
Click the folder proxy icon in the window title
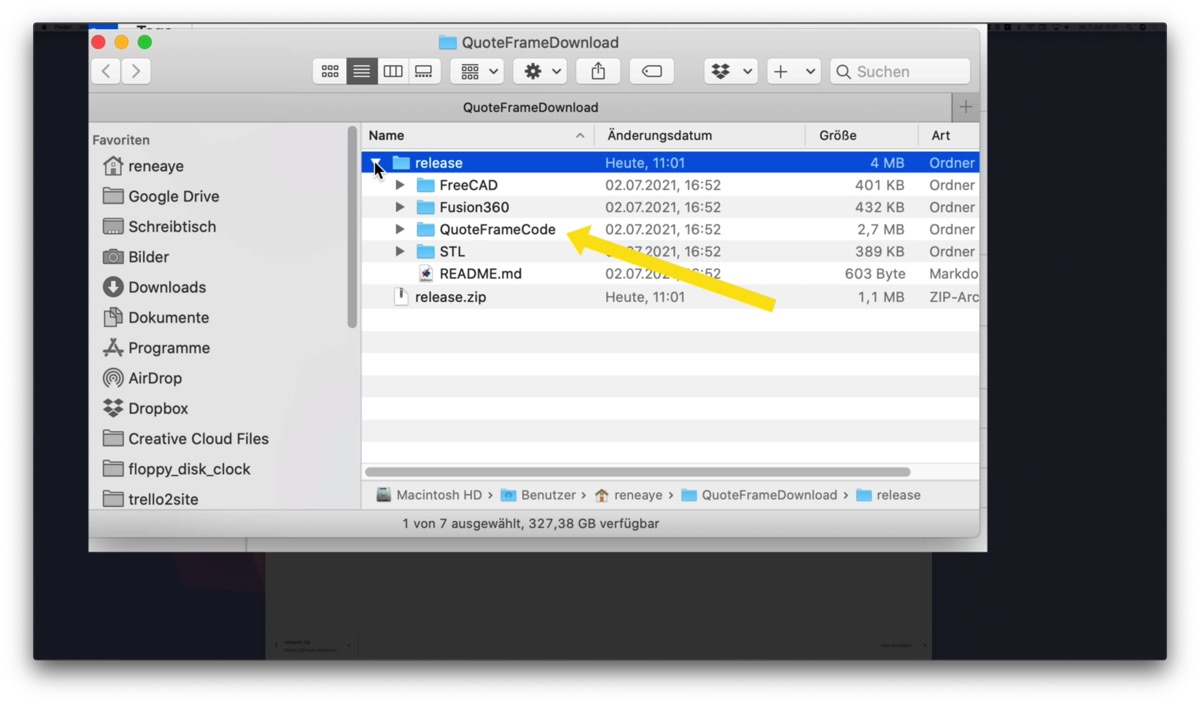tap(448, 42)
